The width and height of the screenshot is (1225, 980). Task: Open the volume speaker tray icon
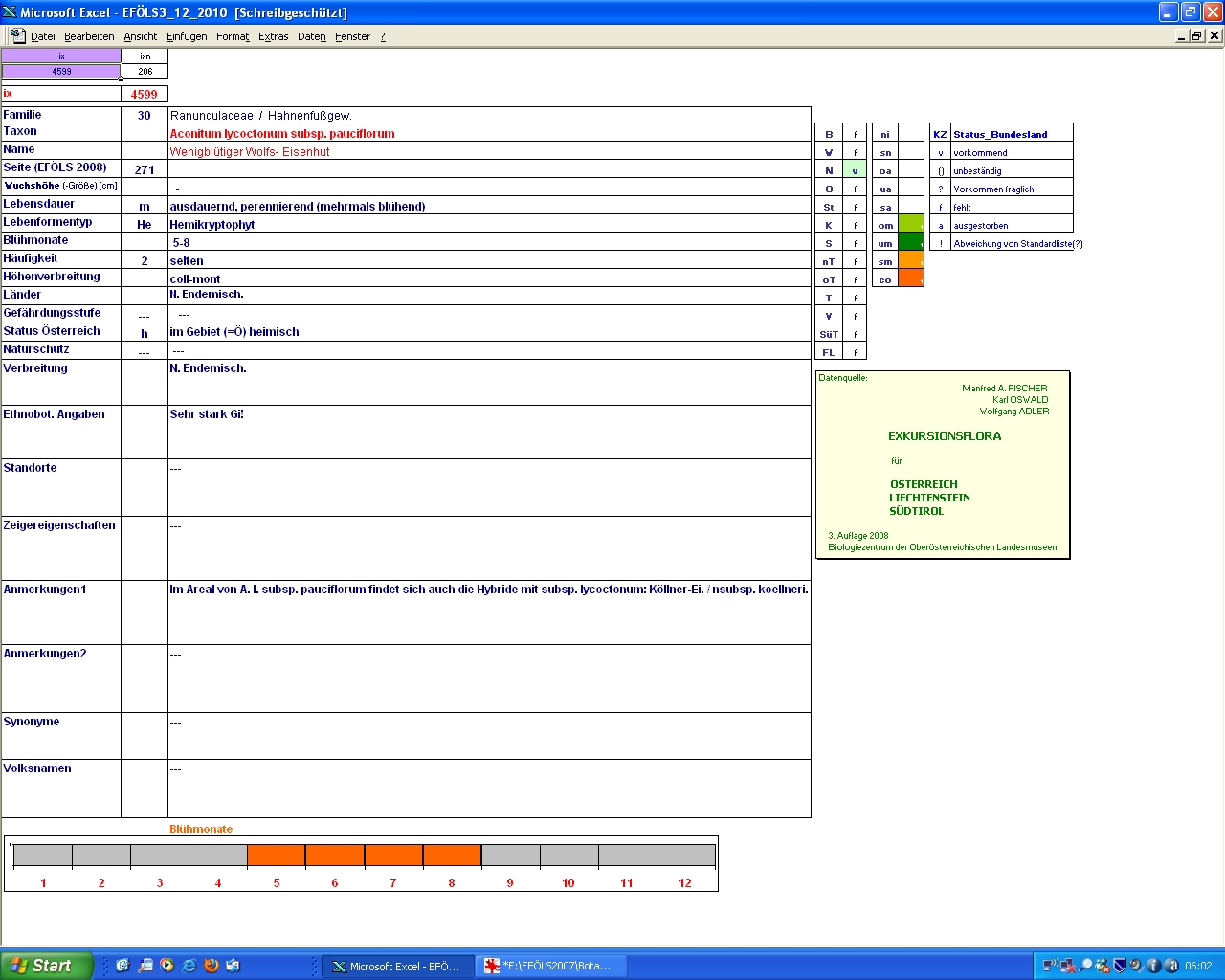(1136, 966)
